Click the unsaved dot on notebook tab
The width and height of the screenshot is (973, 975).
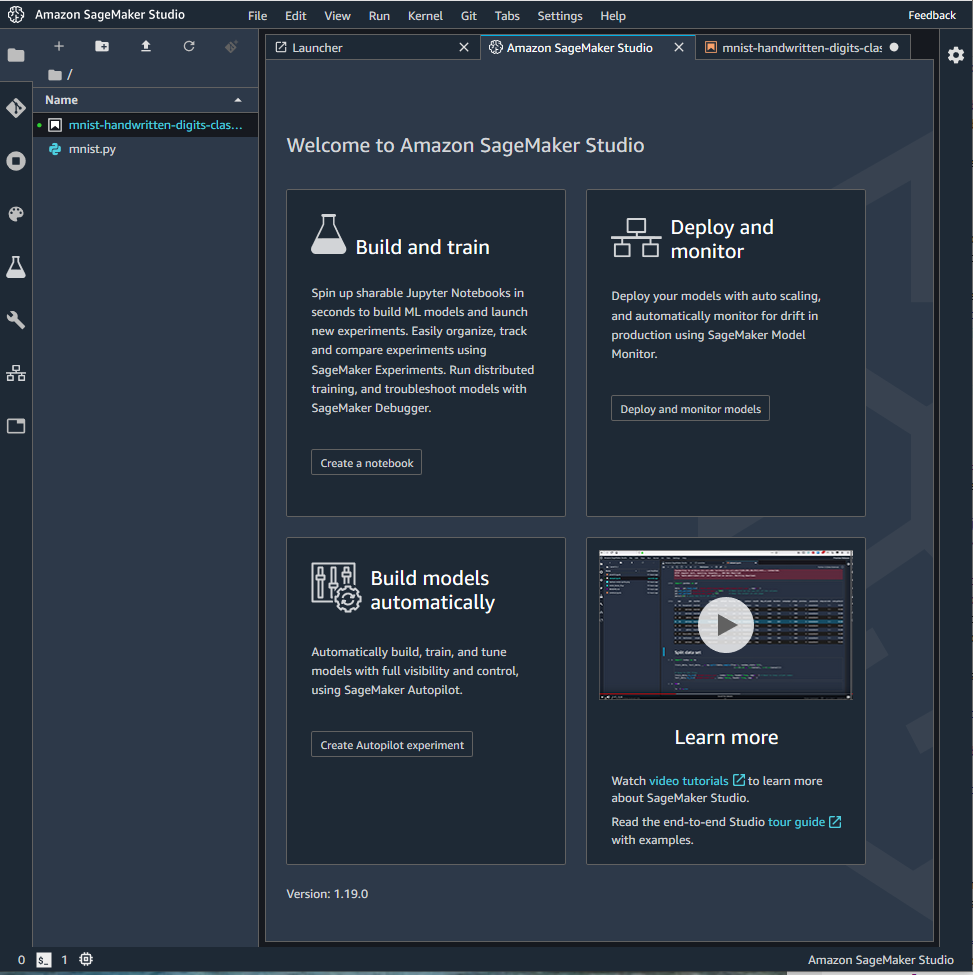[x=894, y=47]
